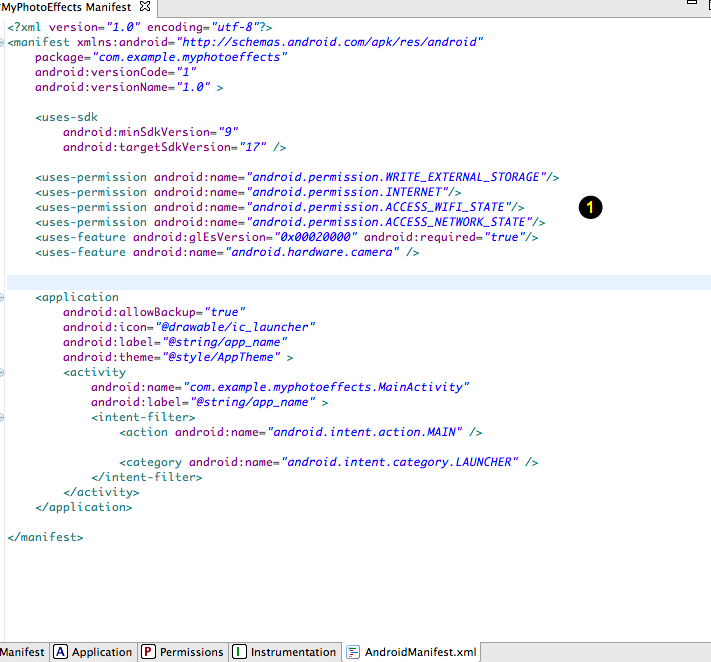The width and height of the screenshot is (711, 662).
Task: Click the android.intent.action.MAIN value
Action: [365, 432]
